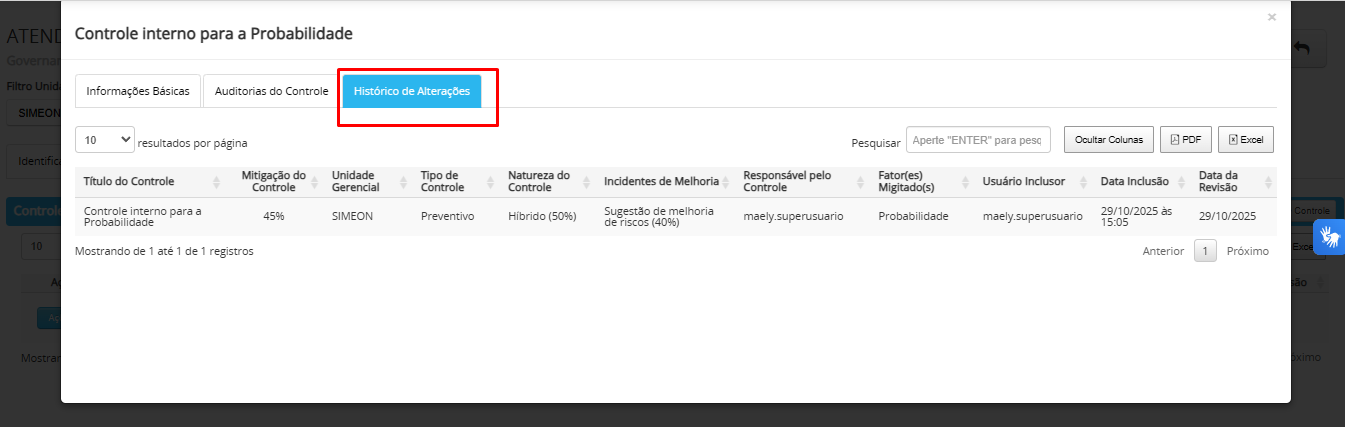Sort by Incidentes de Melhoria column
This screenshot has width=1345, height=427.
tap(661, 181)
